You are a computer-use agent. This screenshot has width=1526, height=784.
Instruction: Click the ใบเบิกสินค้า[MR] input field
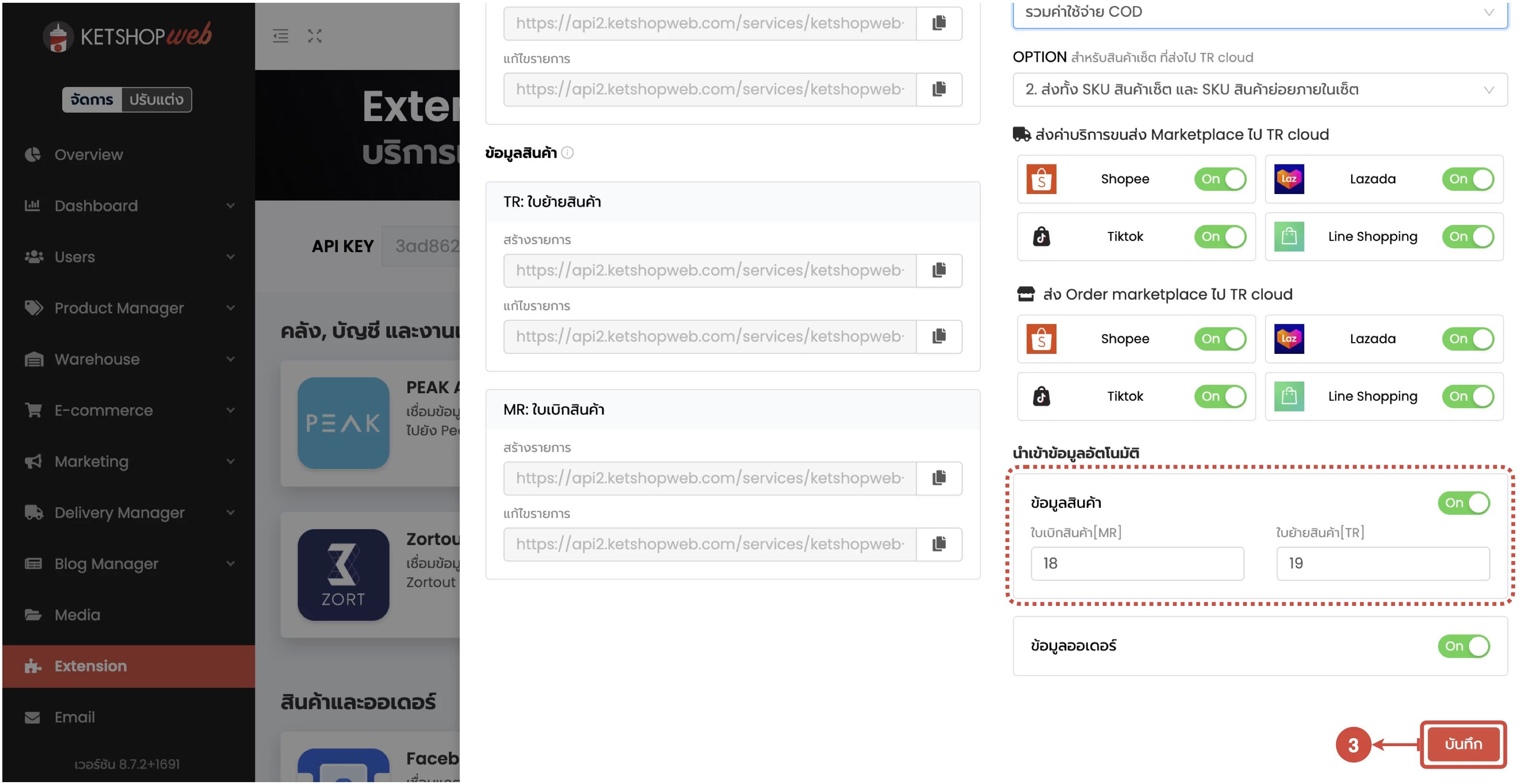click(x=1136, y=563)
